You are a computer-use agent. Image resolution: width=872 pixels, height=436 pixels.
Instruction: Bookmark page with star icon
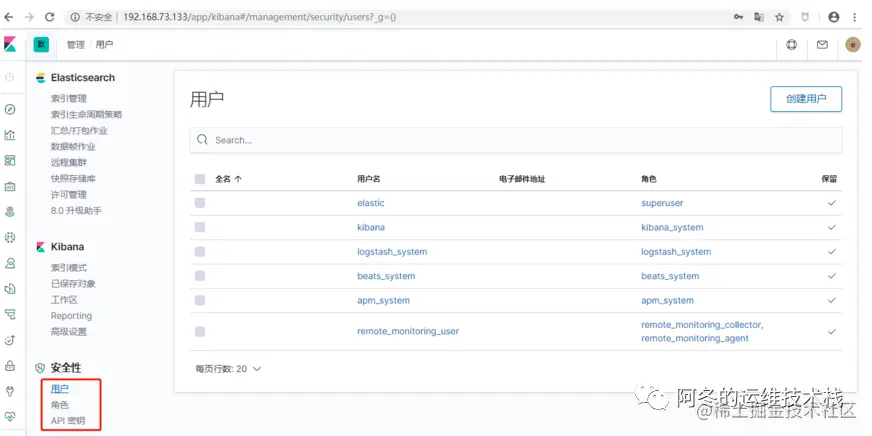tap(779, 17)
